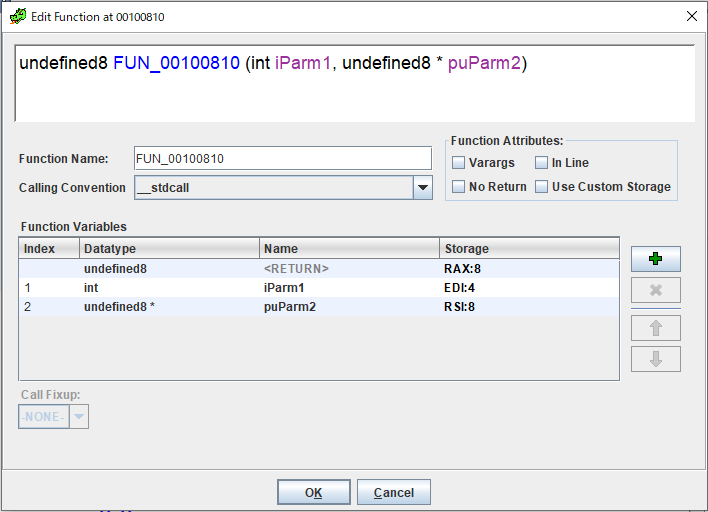The height and width of the screenshot is (512, 708).
Task: Click the EDI:4 storage cell
Action: [x=529, y=288]
